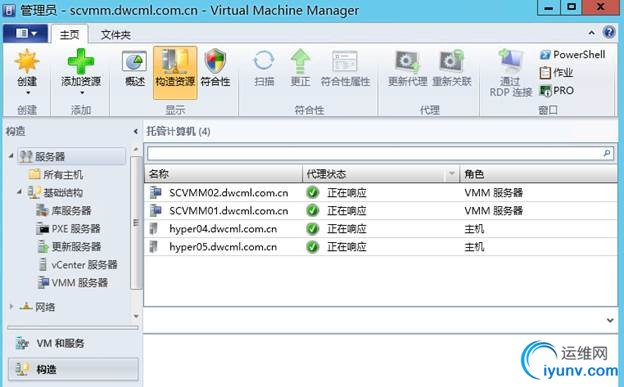Collapse the Servers (服务器) tree node
The width and height of the screenshot is (624, 387).
(x=11, y=156)
